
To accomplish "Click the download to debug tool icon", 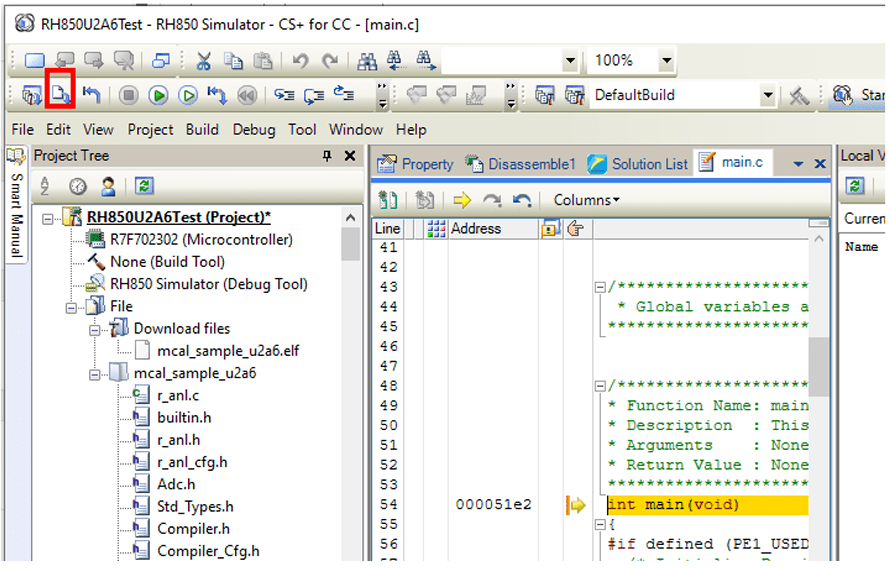I will point(62,95).
